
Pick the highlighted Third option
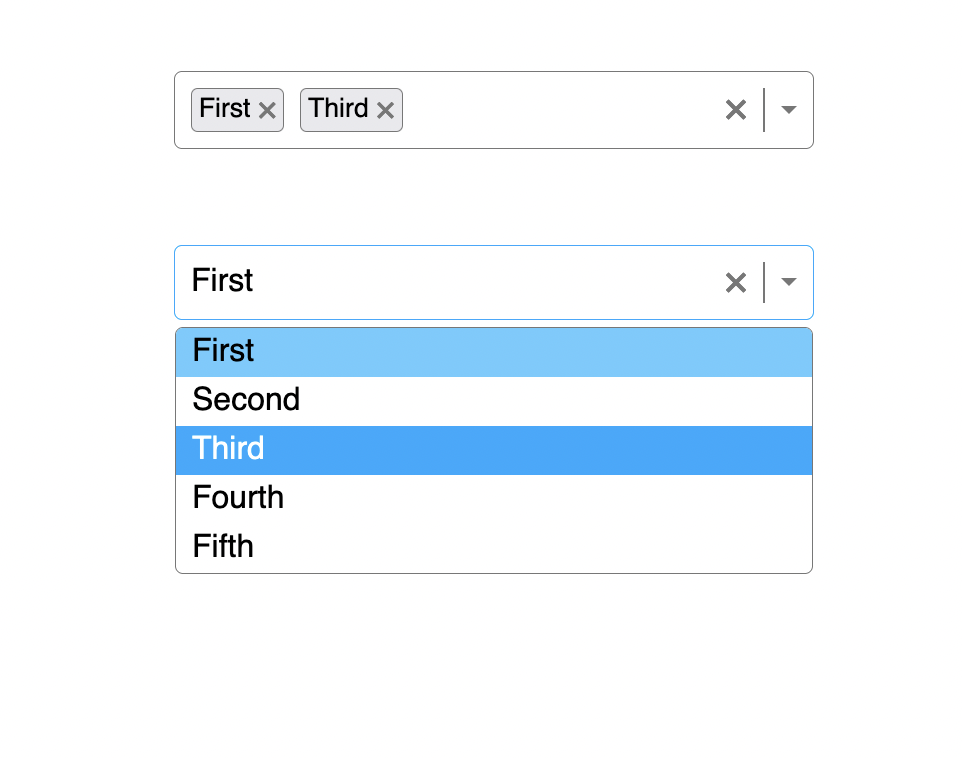pyautogui.click(x=494, y=450)
